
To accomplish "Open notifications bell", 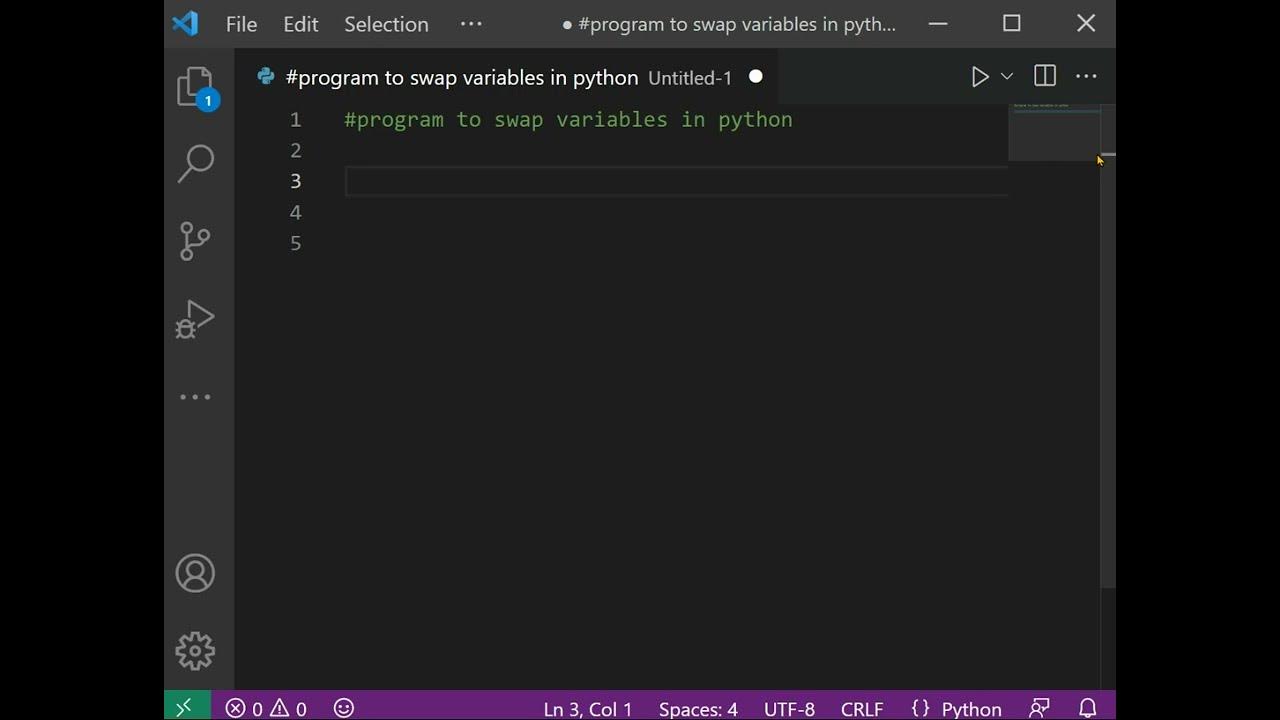I will click(1088, 708).
